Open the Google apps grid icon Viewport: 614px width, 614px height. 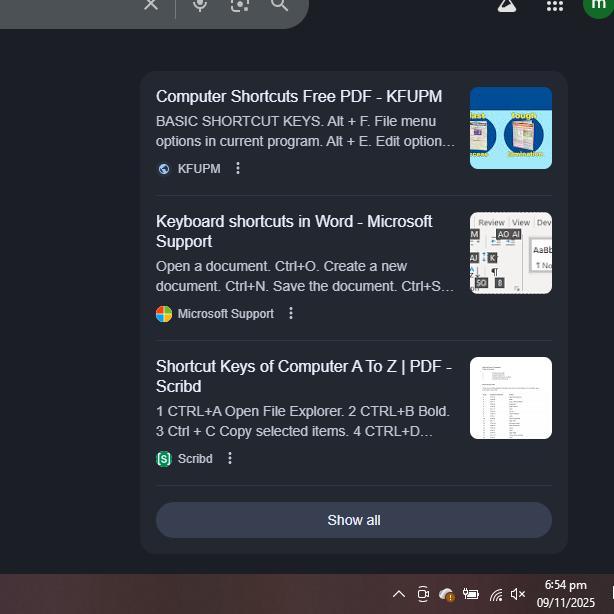click(555, 5)
